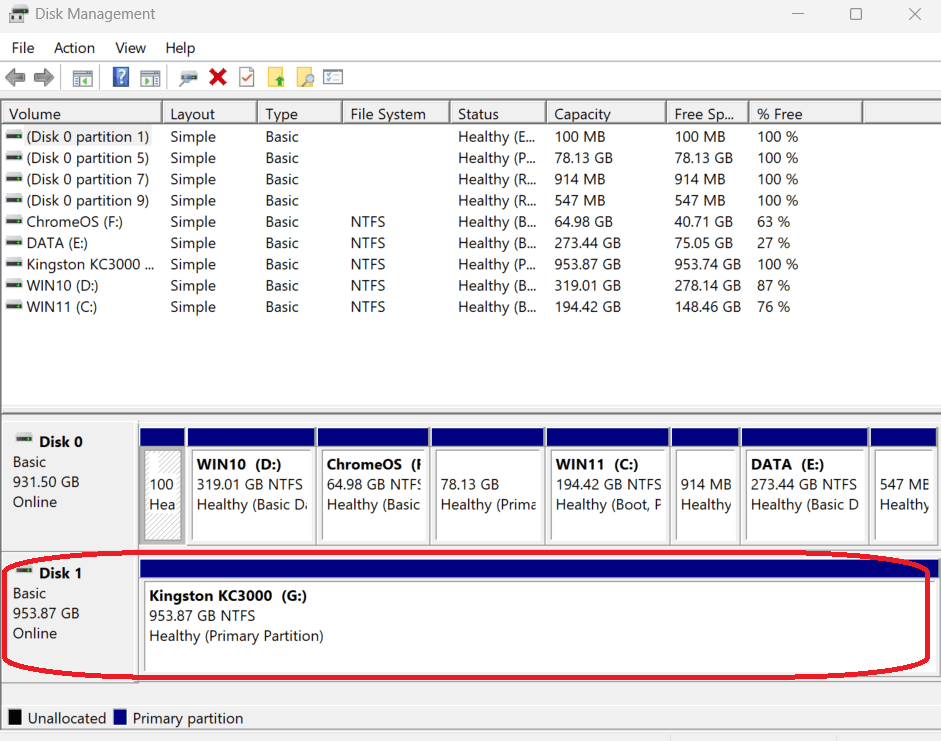Sort list by File System column header
Image resolution: width=941 pixels, height=741 pixels.
pos(388,114)
